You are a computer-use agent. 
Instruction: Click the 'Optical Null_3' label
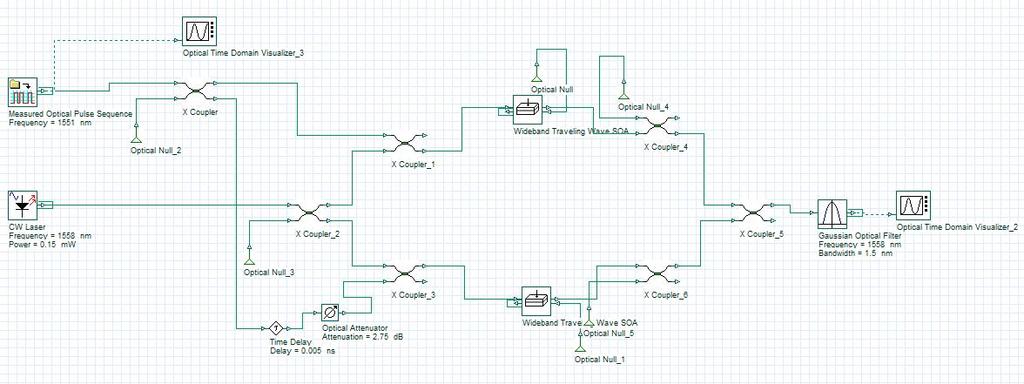click(269, 272)
